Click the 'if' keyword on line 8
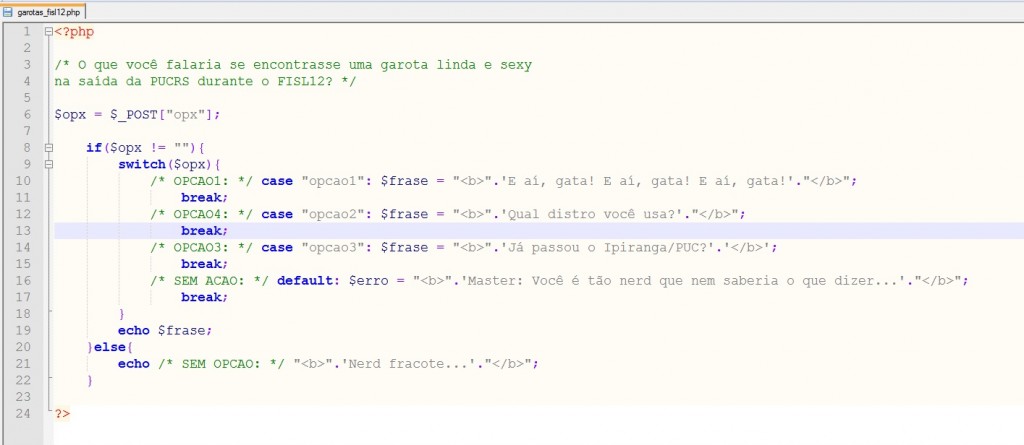The image size is (1024, 445). pyautogui.click(x=94, y=148)
